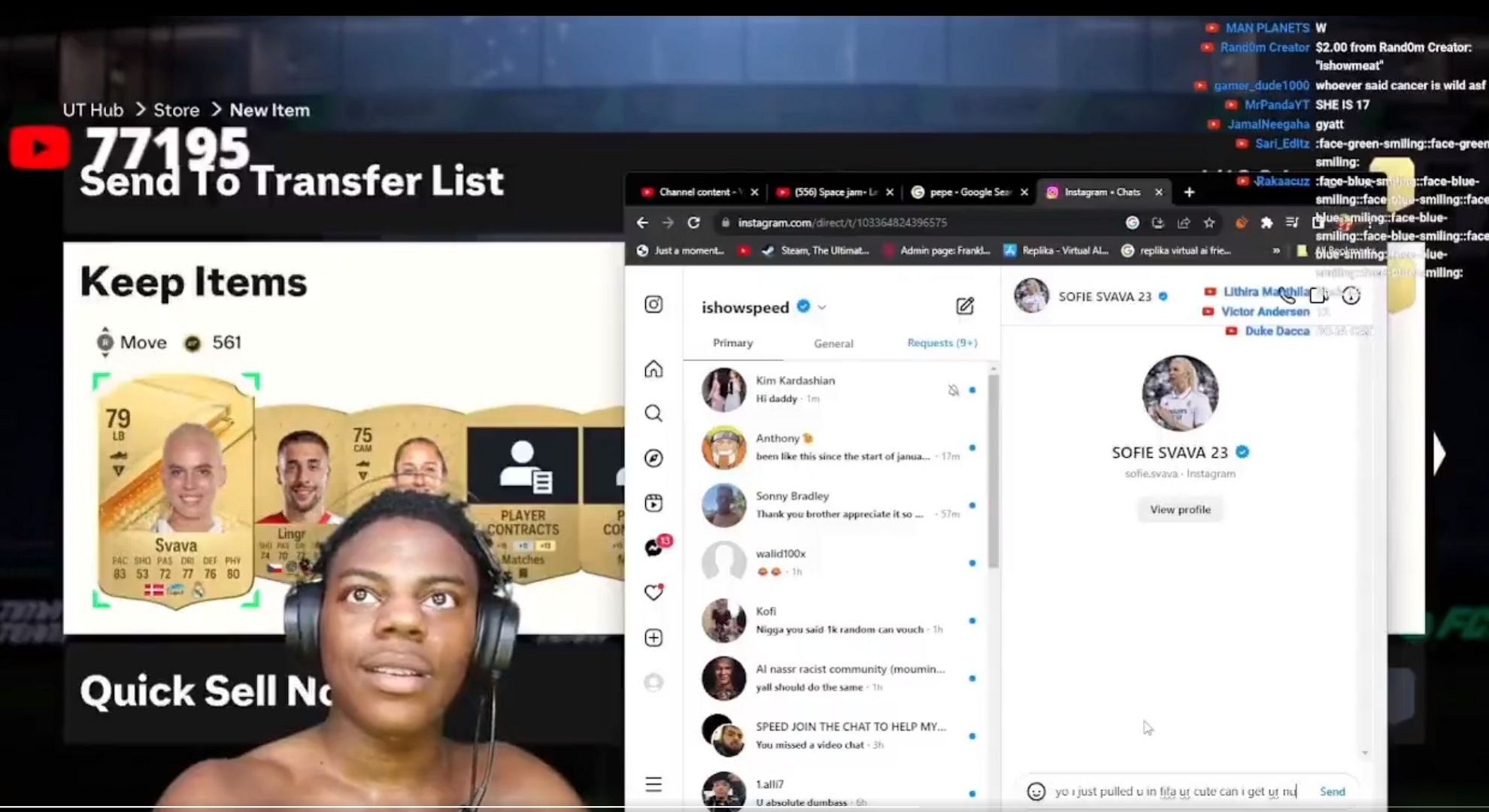
Task: Click View profile button for SOFIE SVAVA 23
Action: pyautogui.click(x=1181, y=509)
